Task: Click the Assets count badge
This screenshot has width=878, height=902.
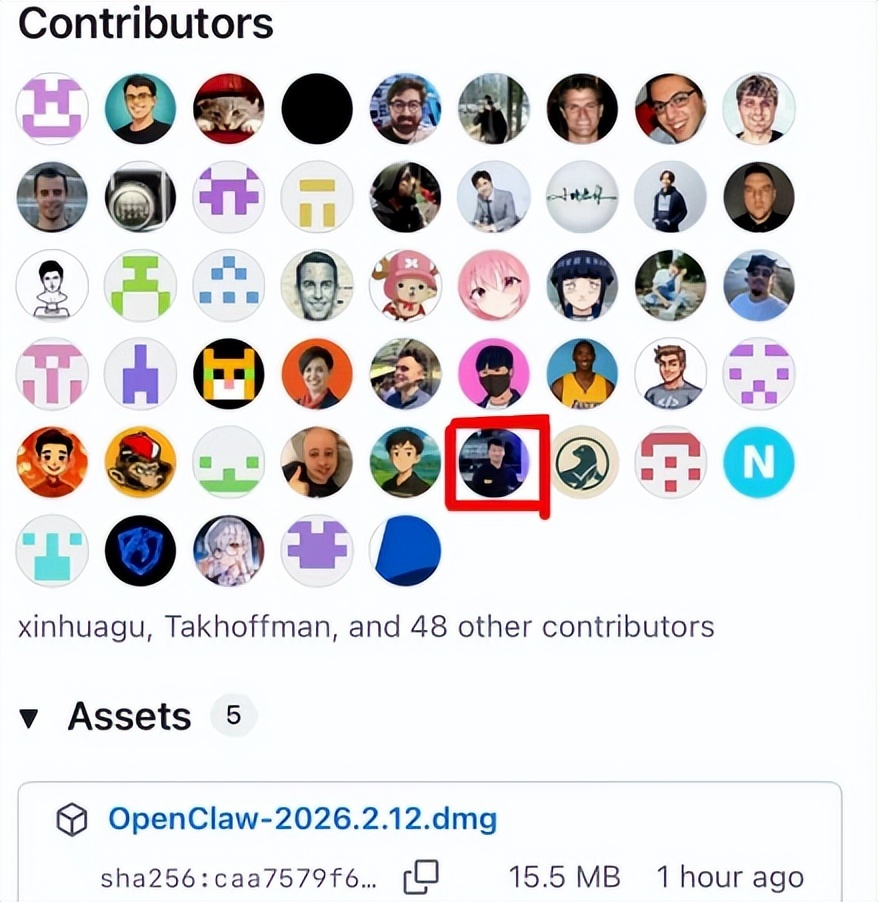Action: [234, 716]
